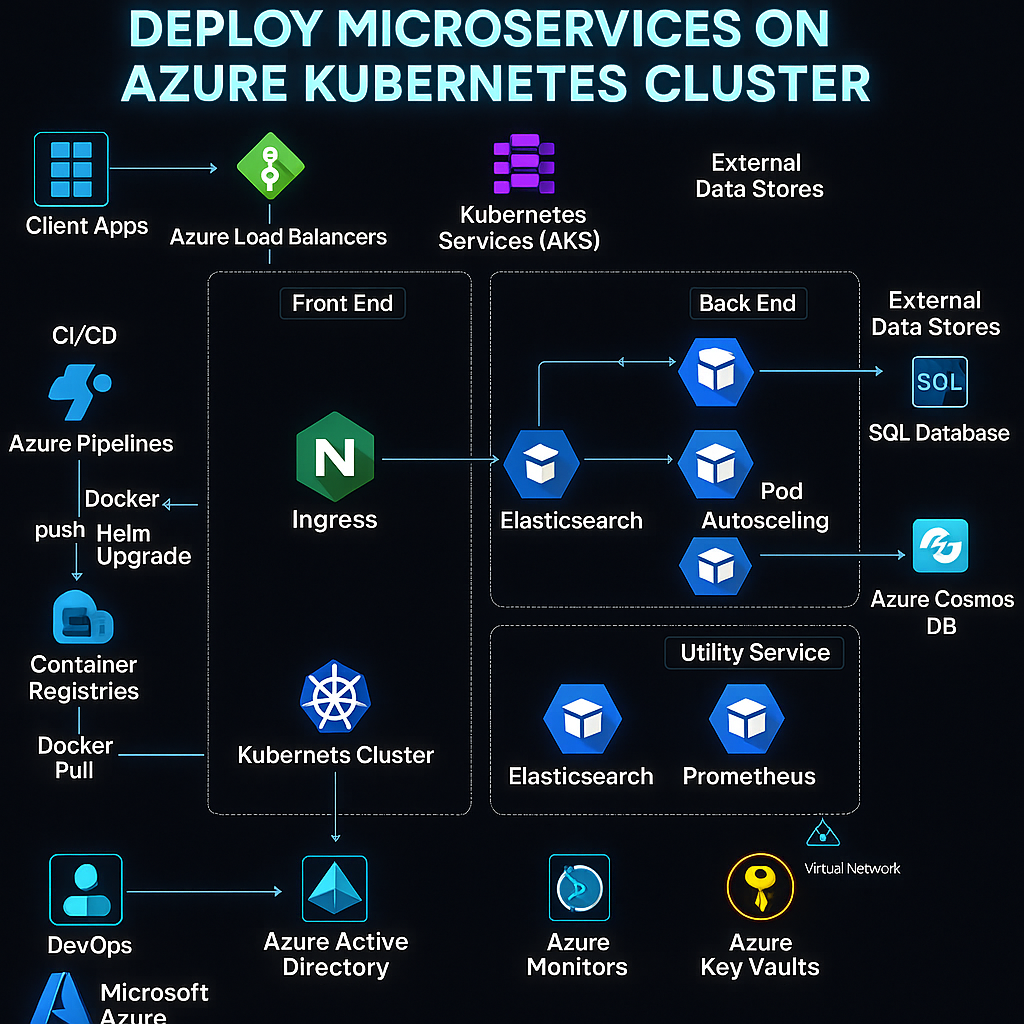Click the Virtual Network label
1024x1024 pixels.
852,868
